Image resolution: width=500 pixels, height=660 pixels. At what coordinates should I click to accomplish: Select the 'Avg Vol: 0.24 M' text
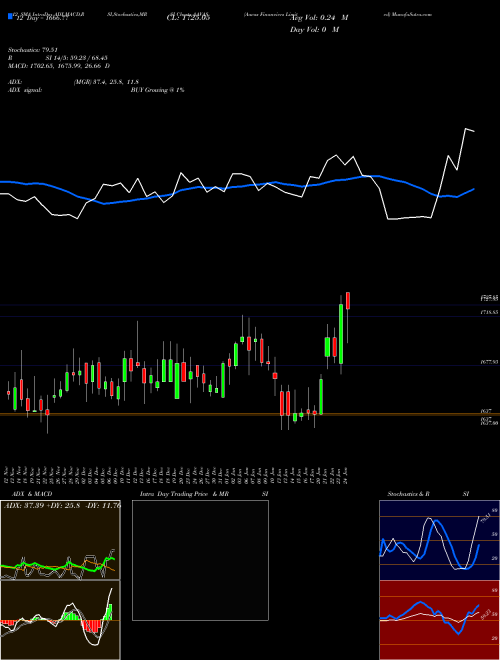320,18
